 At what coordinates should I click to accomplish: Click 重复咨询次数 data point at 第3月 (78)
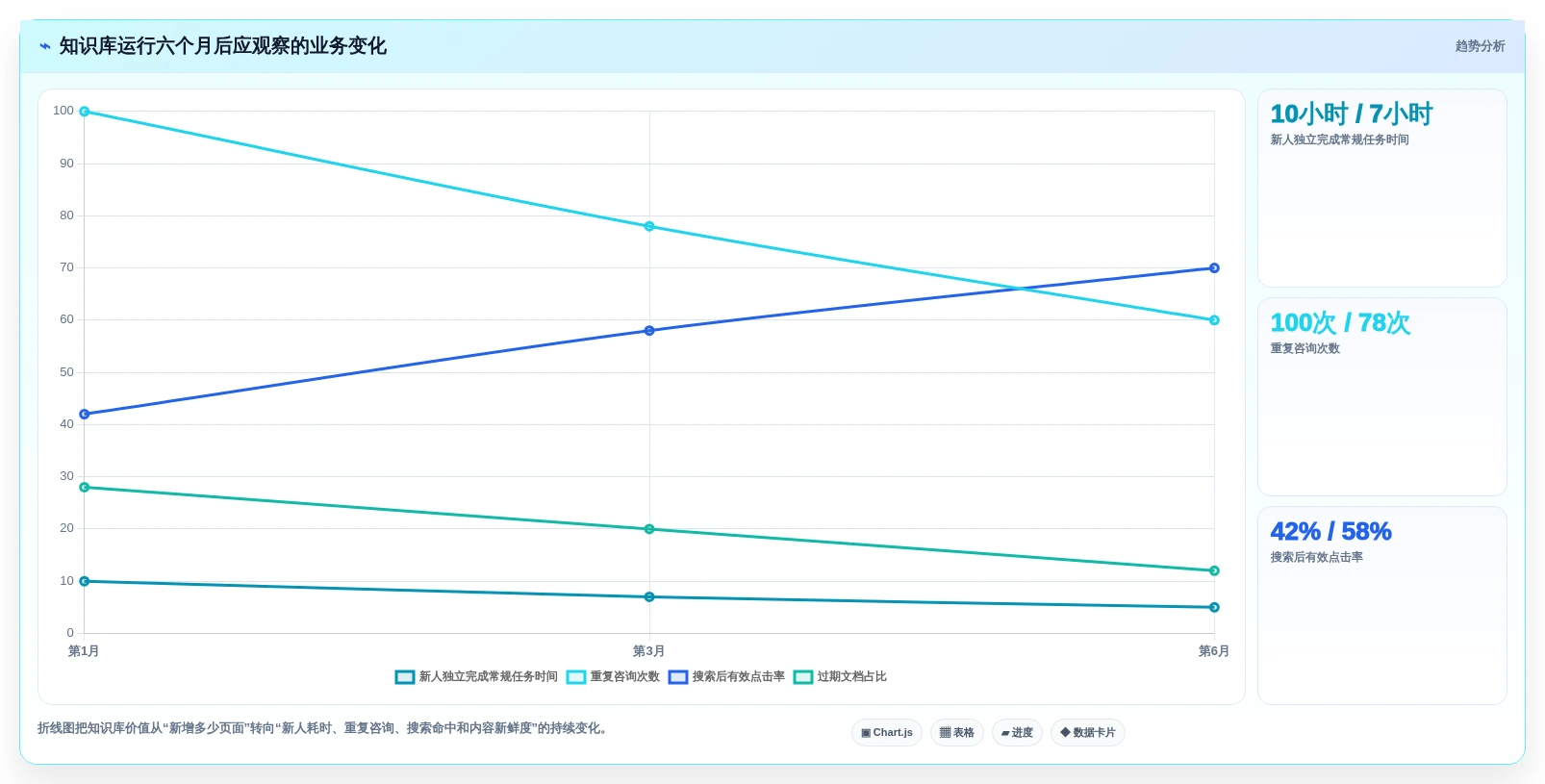pos(649,227)
